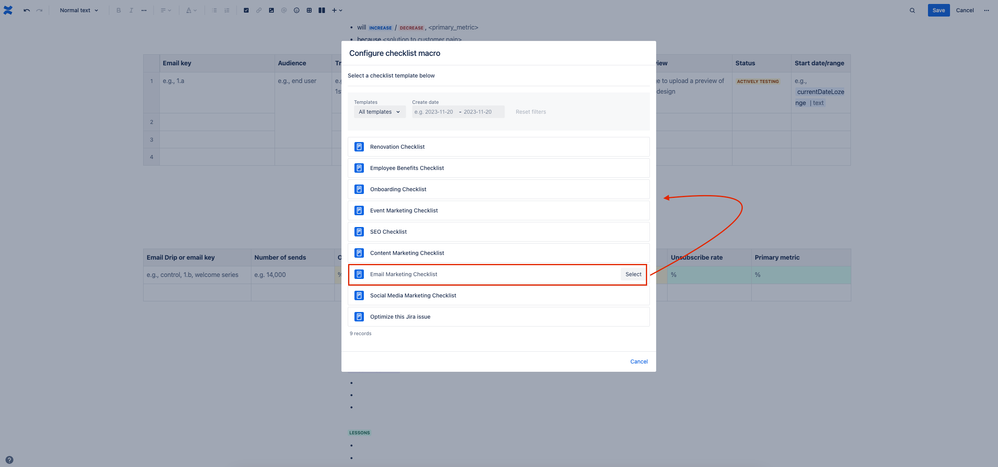Open more formatting options in the toolbar

pos(144,10)
